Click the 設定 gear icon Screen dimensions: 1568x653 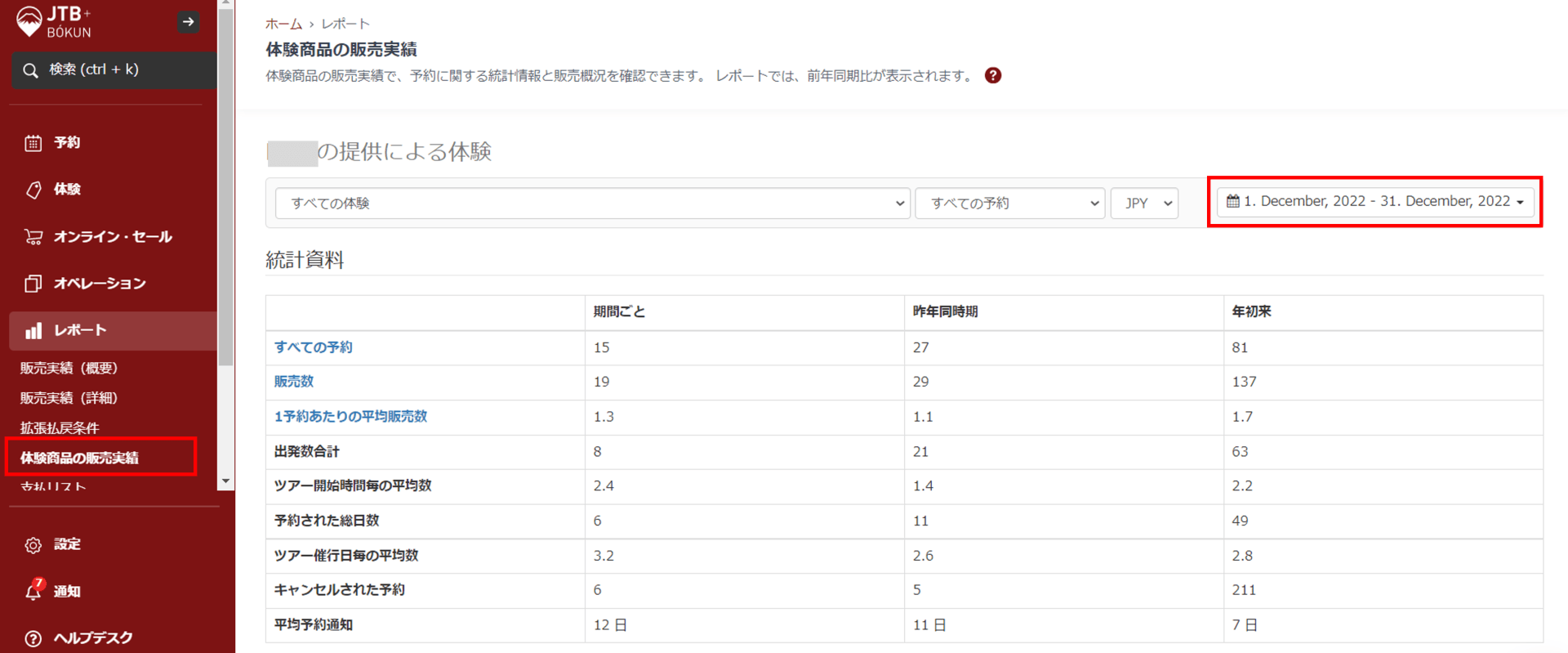point(33,544)
